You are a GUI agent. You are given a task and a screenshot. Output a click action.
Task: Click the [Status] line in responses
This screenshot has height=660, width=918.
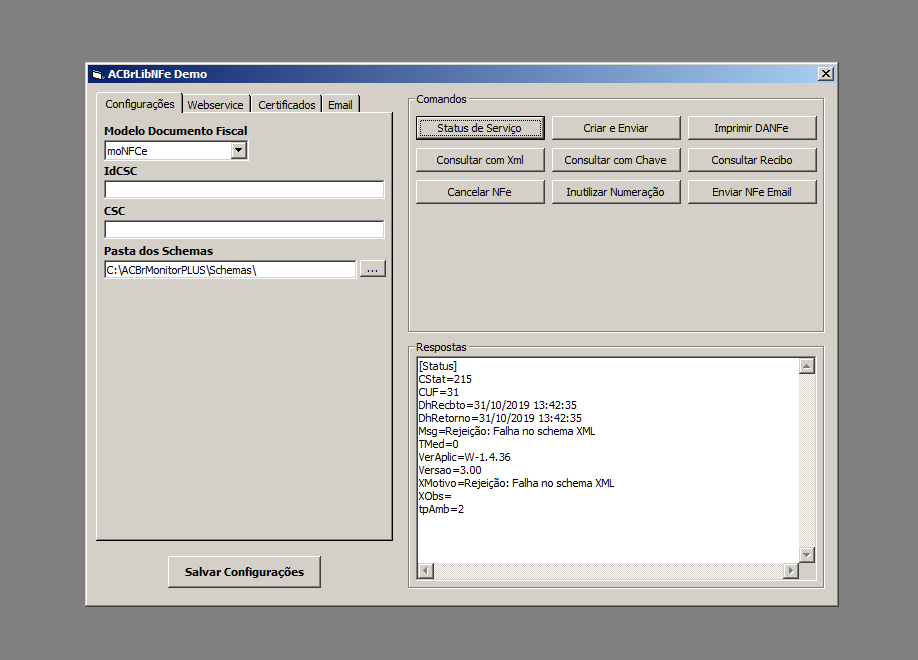437,366
